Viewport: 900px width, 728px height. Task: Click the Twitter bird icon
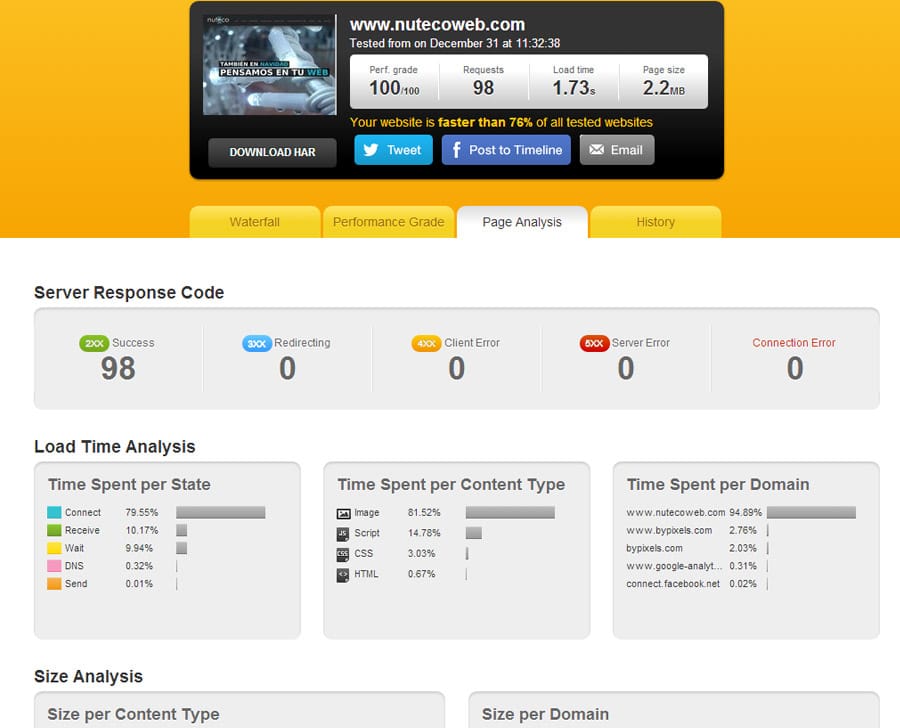click(x=371, y=150)
